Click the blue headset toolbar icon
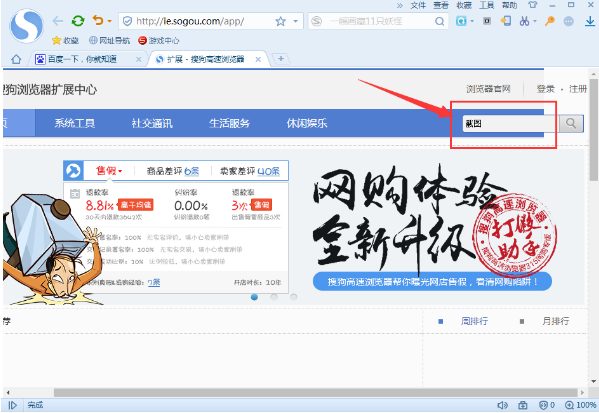Image resolution: width=599 pixels, height=413 pixels. tap(461, 21)
